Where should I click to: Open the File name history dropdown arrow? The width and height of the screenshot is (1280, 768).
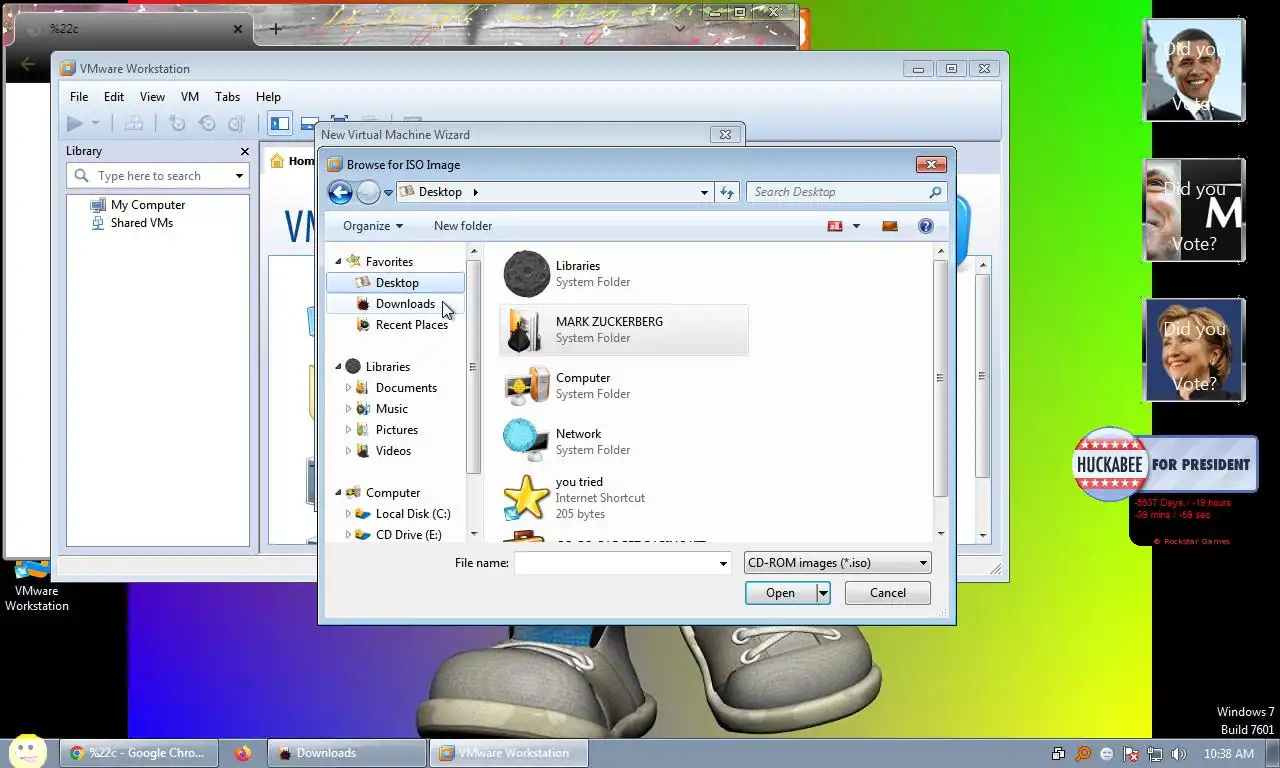(x=723, y=564)
